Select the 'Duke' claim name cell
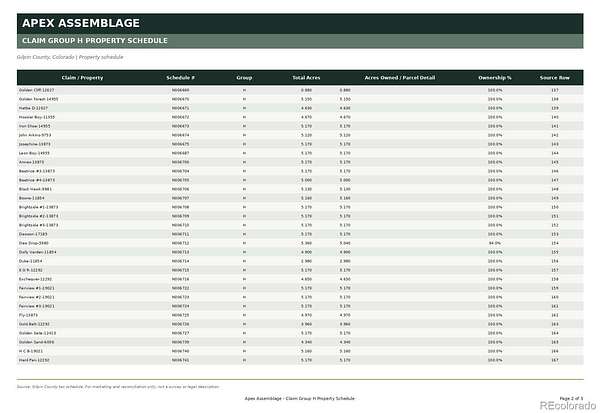This screenshot has height=413, width=600. 31,261
